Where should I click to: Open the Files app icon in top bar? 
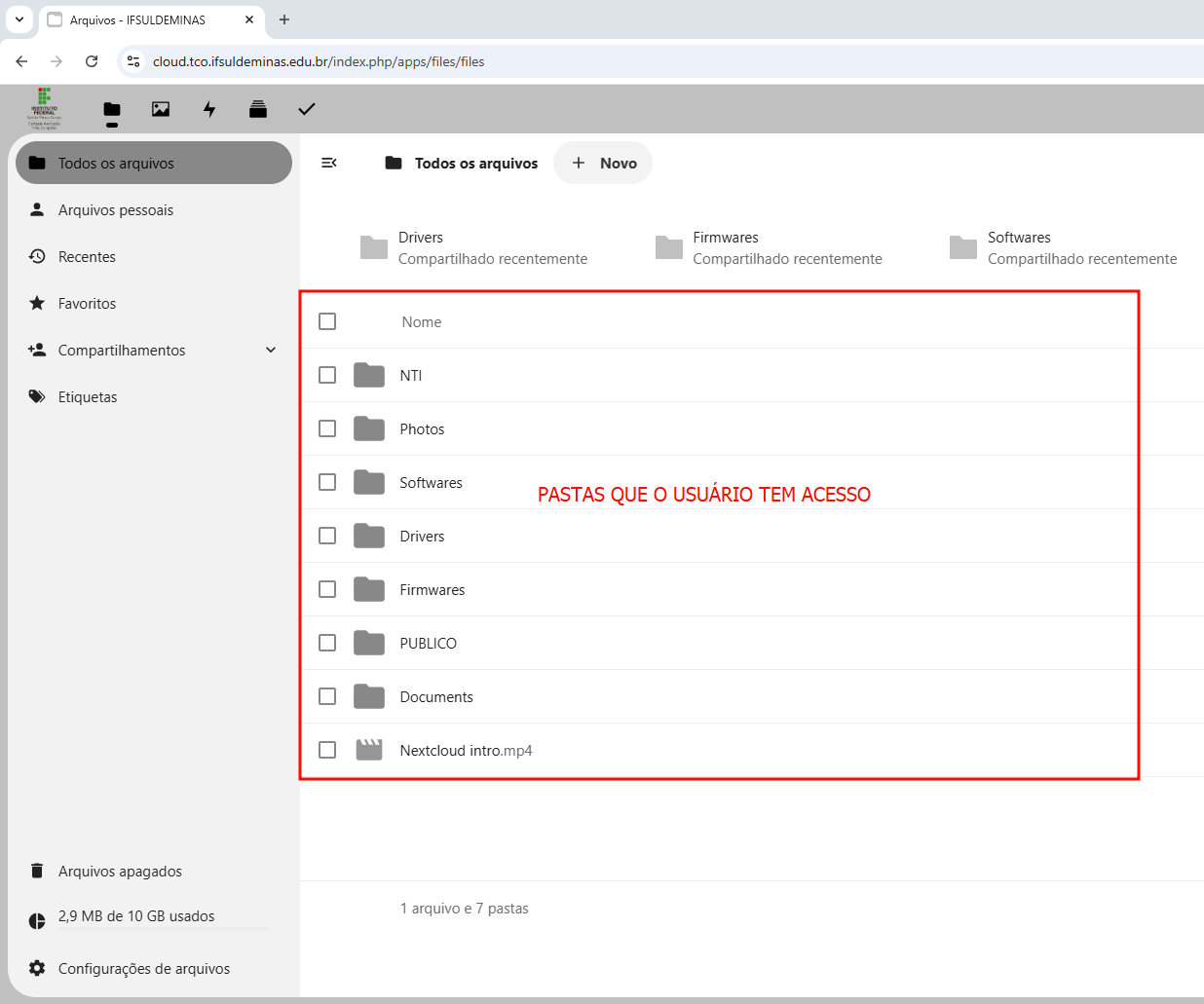click(x=112, y=109)
